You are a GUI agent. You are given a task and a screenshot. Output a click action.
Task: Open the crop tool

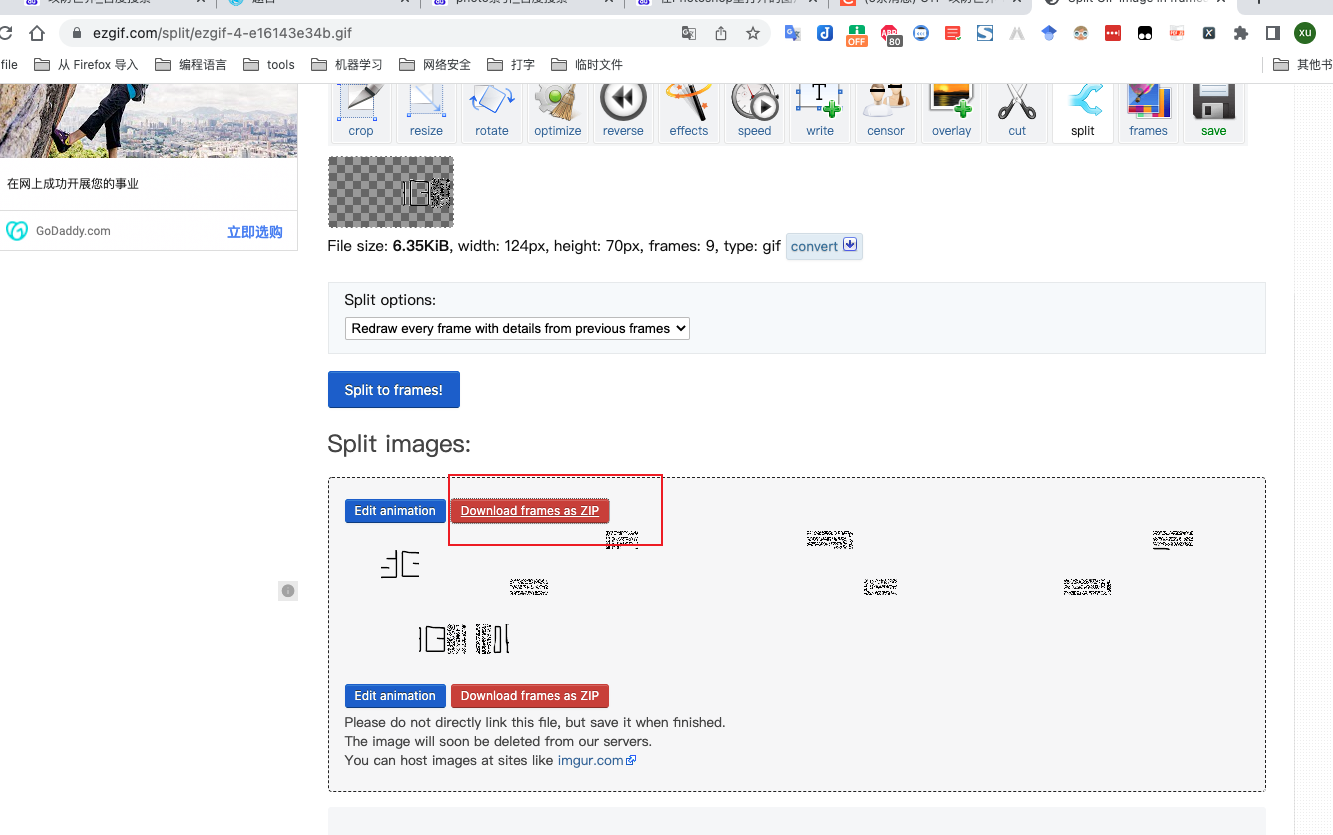click(x=361, y=112)
